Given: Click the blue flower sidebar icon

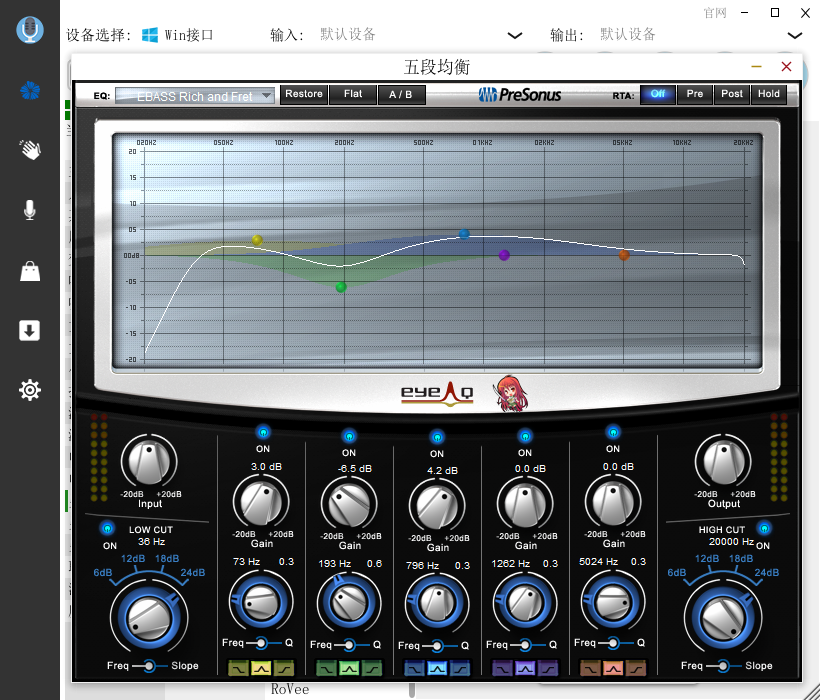Looking at the screenshot, I should tap(30, 91).
